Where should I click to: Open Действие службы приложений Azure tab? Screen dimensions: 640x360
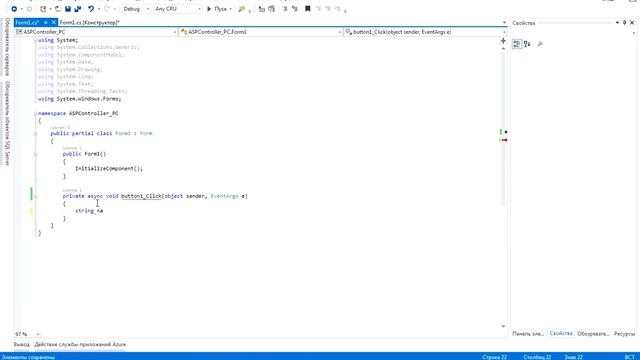(80, 344)
